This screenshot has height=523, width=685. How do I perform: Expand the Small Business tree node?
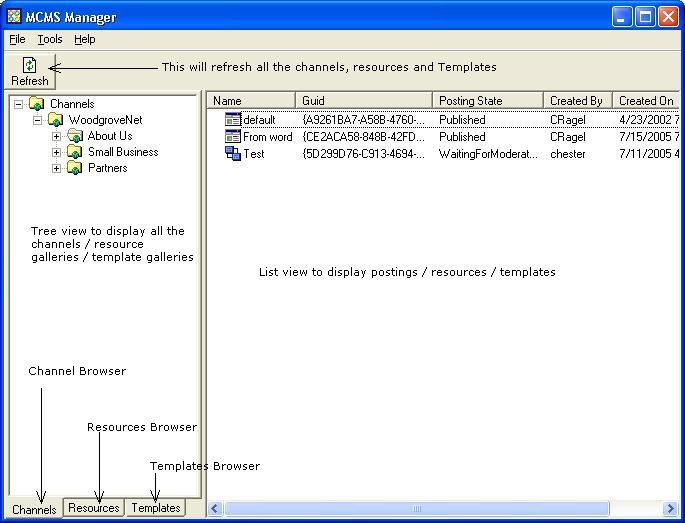coord(57,152)
